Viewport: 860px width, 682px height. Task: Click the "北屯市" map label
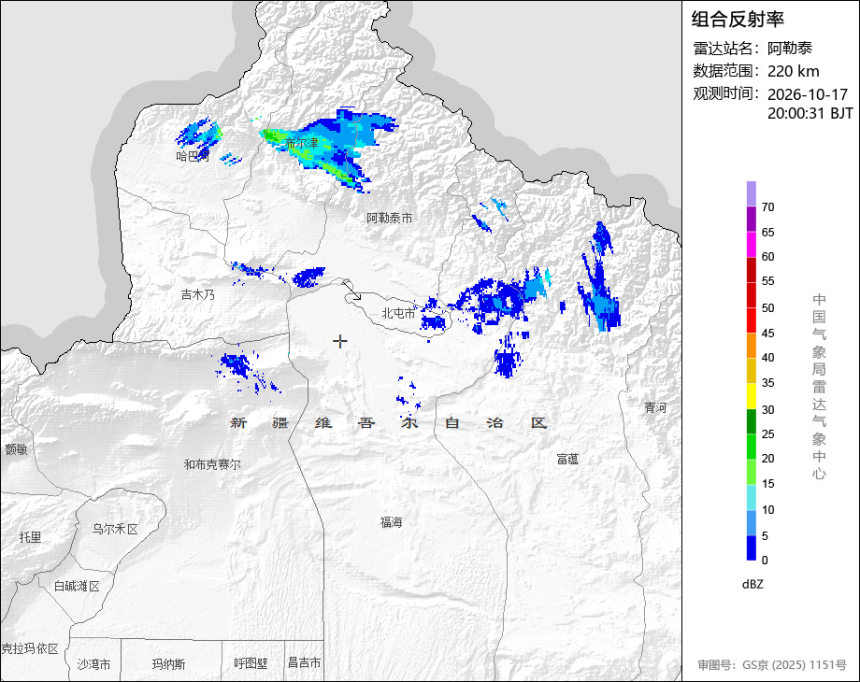pos(399,313)
